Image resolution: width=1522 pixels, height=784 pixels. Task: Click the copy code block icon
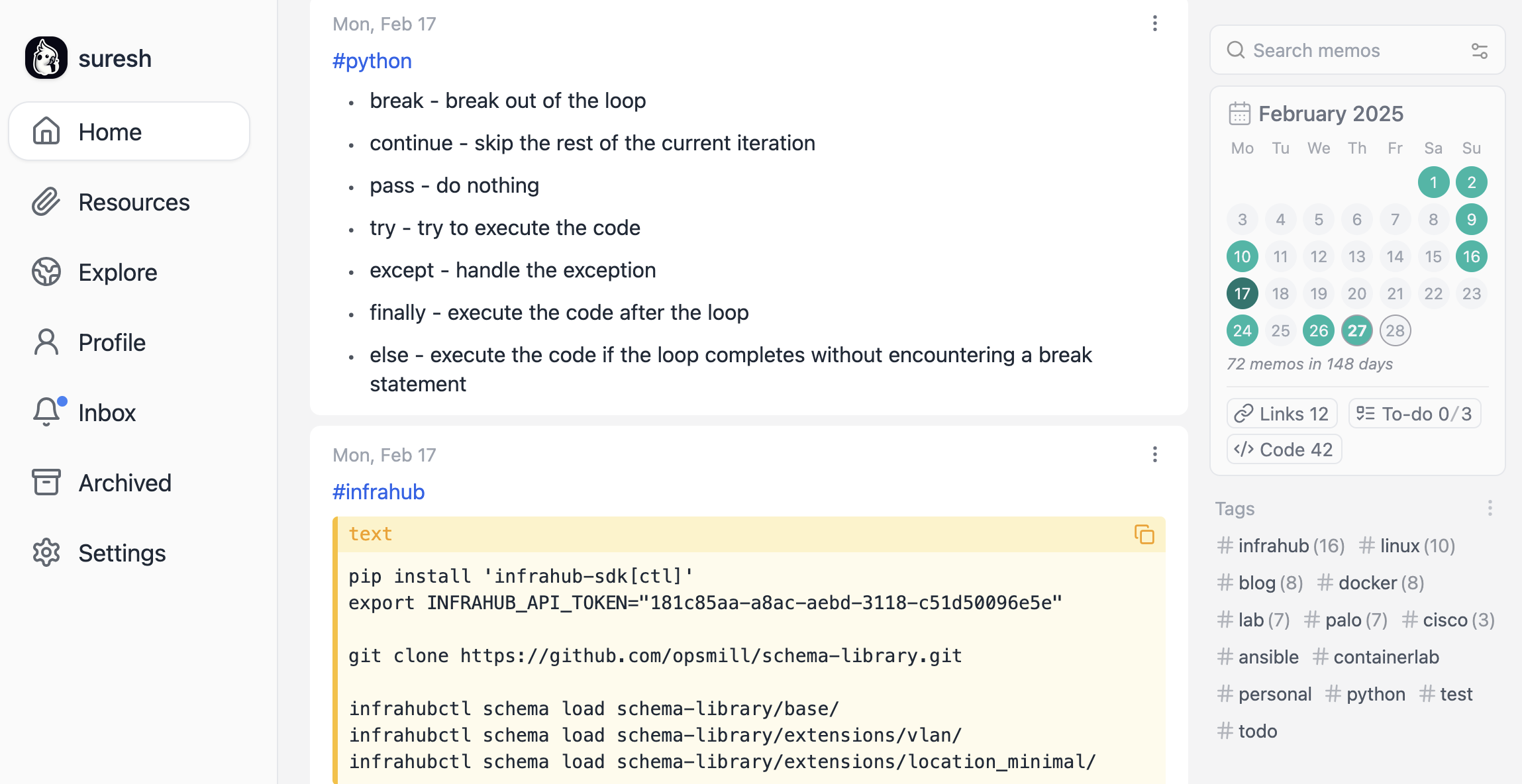[x=1144, y=534]
